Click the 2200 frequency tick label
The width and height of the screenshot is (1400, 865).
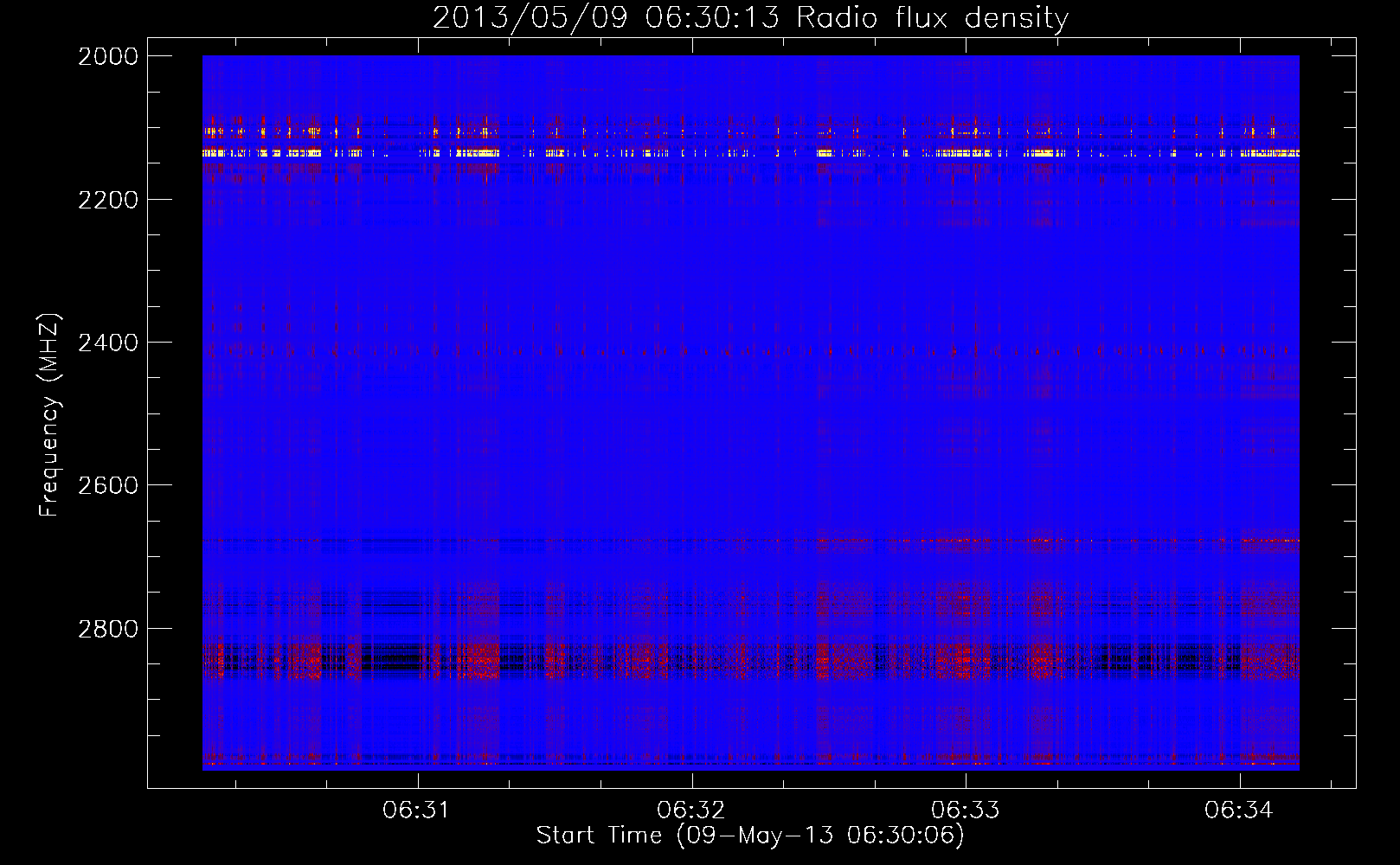pyautogui.click(x=108, y=200)
